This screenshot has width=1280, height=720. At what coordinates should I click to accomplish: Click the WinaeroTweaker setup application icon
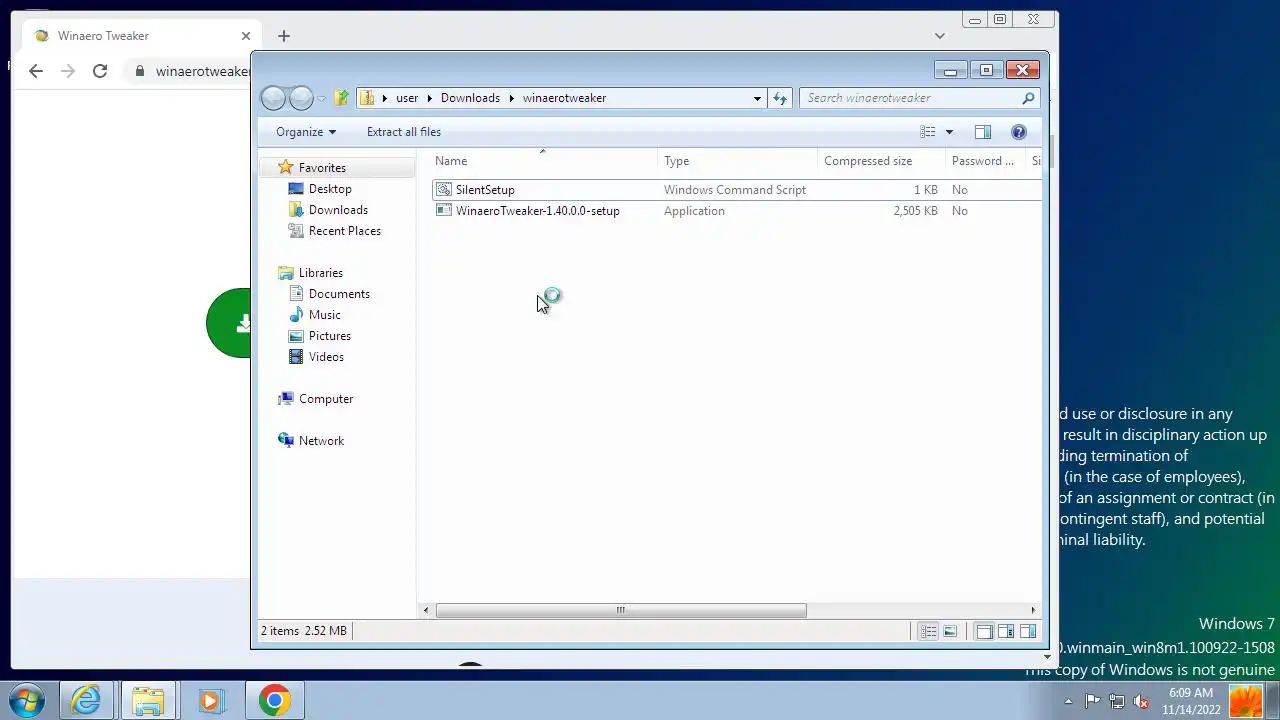[x=444, y=211]
